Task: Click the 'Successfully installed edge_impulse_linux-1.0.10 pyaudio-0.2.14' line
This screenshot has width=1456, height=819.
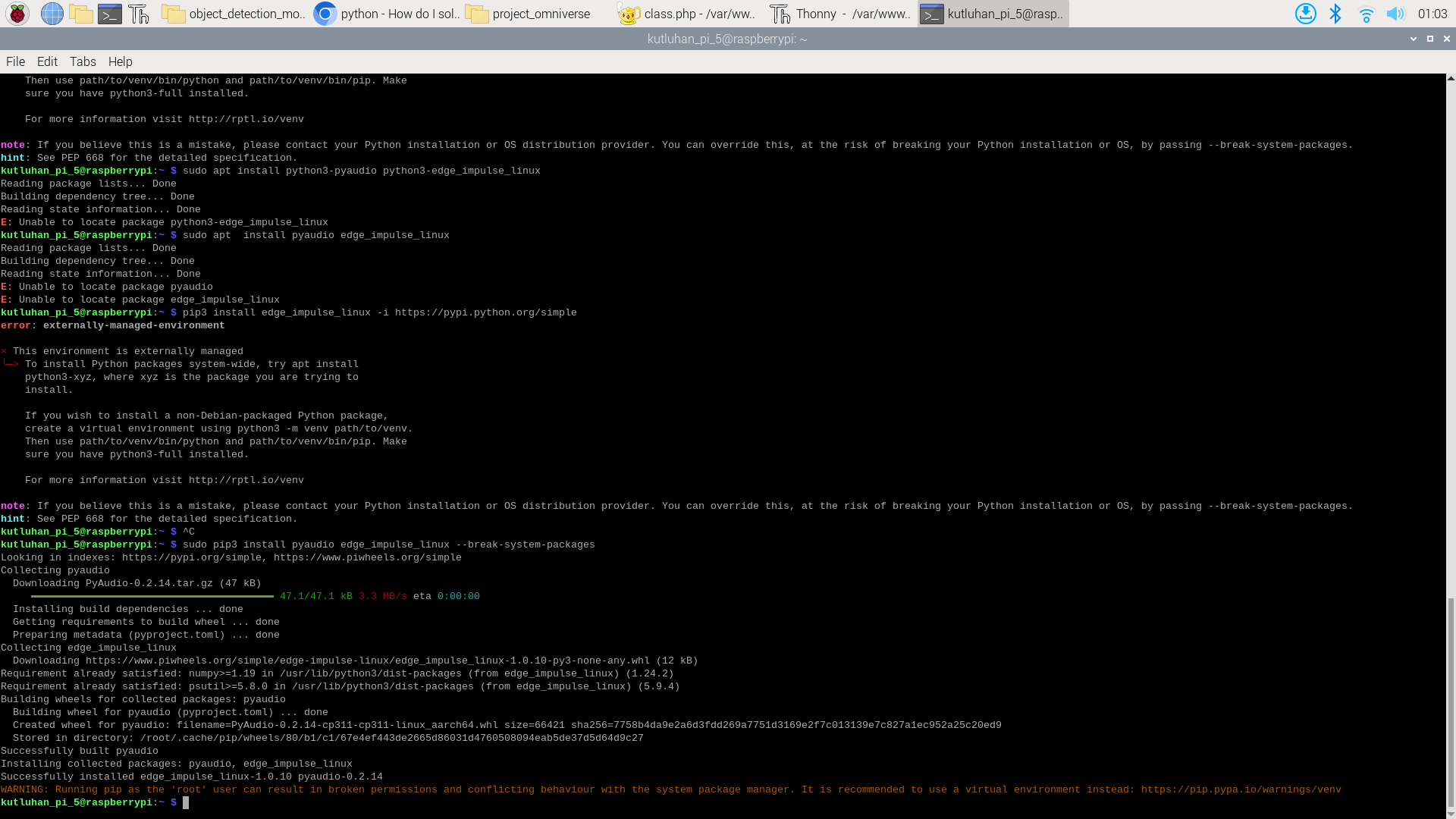Action: click(192, 777)
